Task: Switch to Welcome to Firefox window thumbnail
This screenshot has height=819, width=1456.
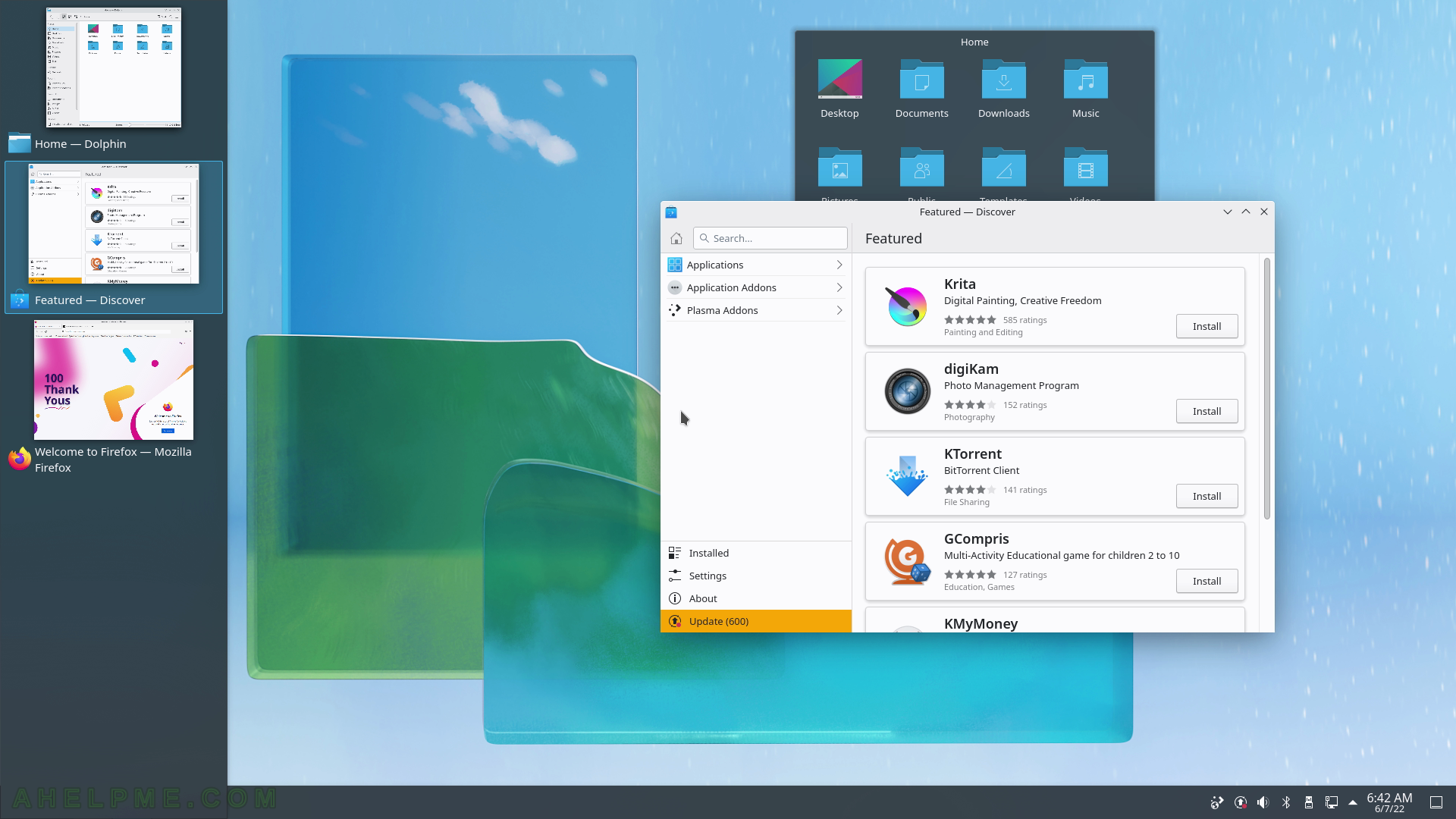Action: pos(114,380)
